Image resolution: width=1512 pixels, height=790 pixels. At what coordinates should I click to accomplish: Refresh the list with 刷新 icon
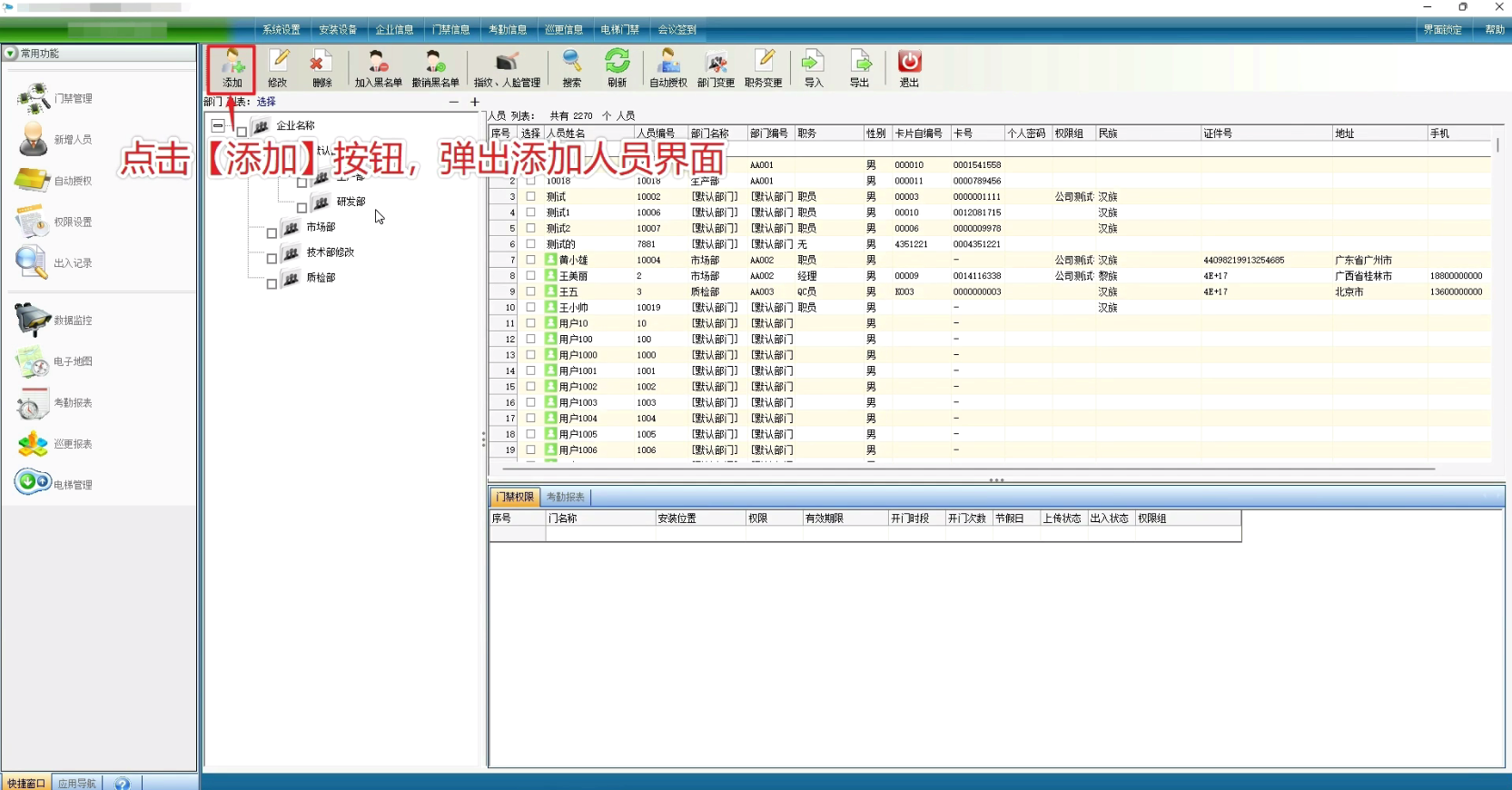pos(618,68)
